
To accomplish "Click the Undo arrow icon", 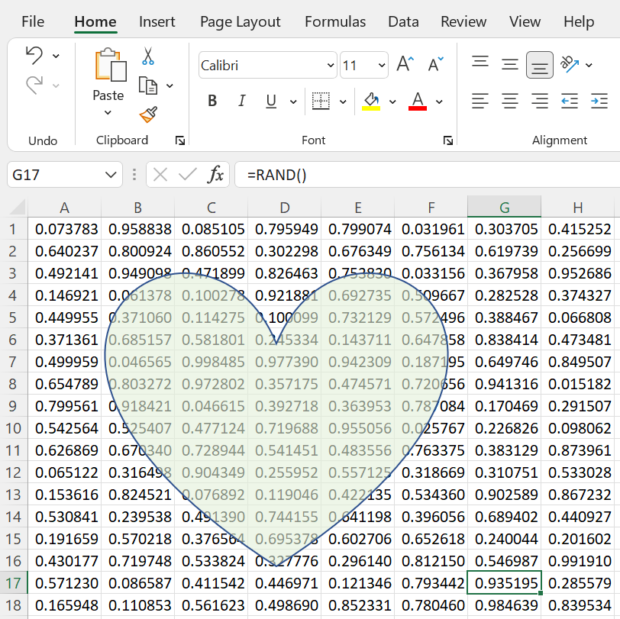I will [34, 56].
